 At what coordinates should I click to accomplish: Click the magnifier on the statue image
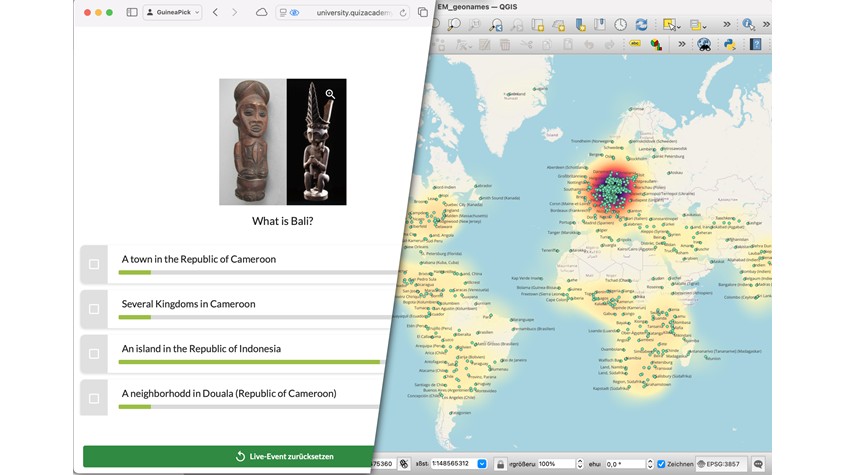point(330,94)
